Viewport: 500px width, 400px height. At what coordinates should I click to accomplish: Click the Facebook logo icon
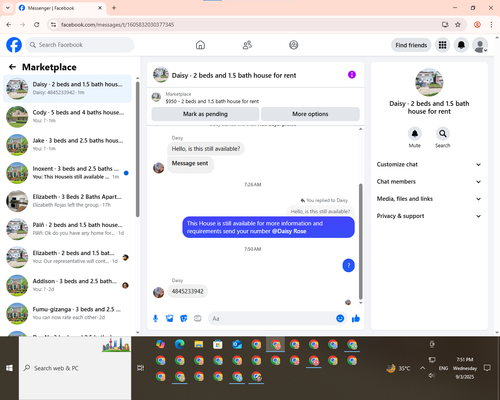pos(14,45)
